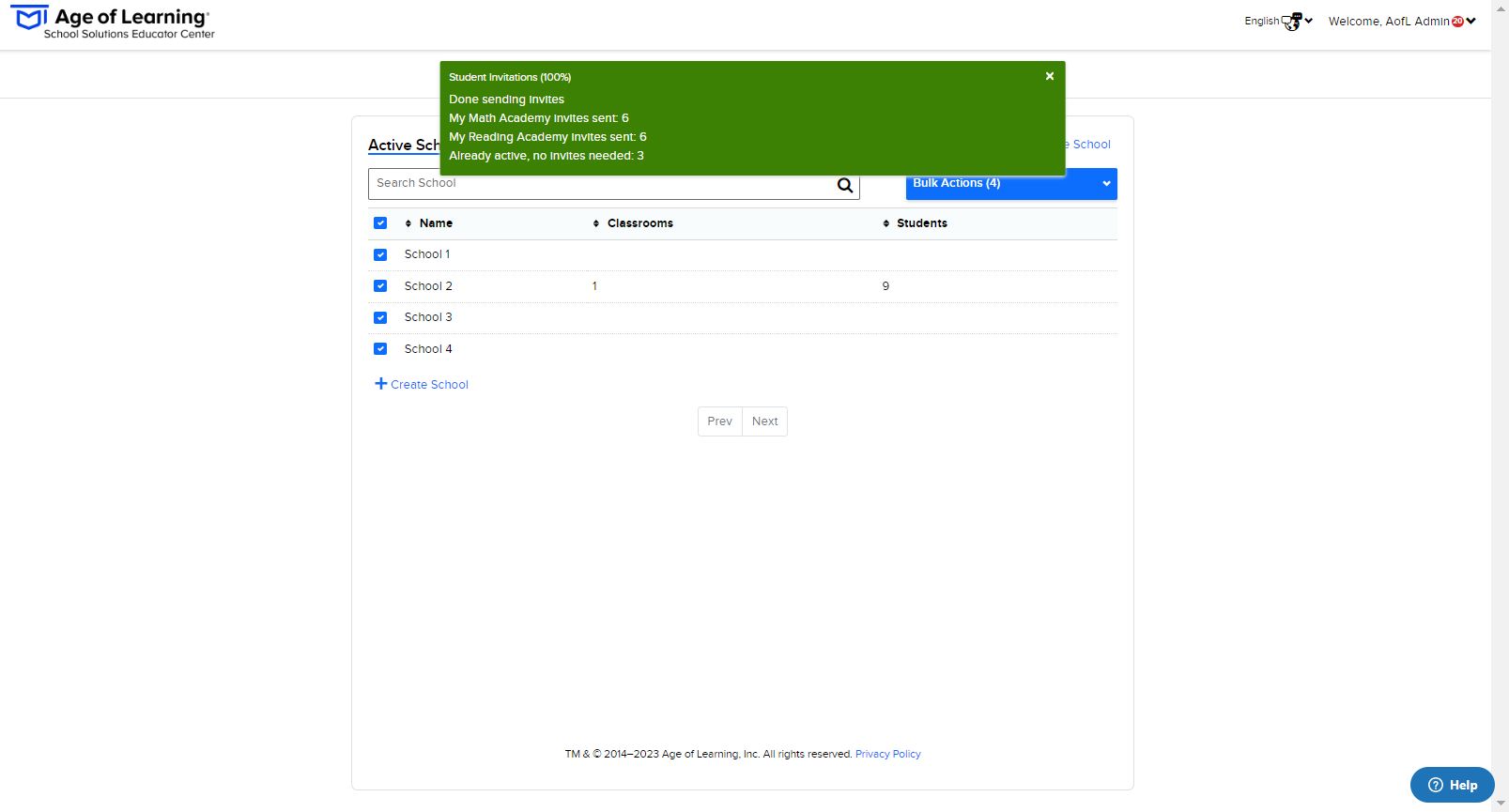Image resolution: width=1509 pixels, height=812 pixels.
Task: Click the Age of Learning logo
Action: pos(113,23)
